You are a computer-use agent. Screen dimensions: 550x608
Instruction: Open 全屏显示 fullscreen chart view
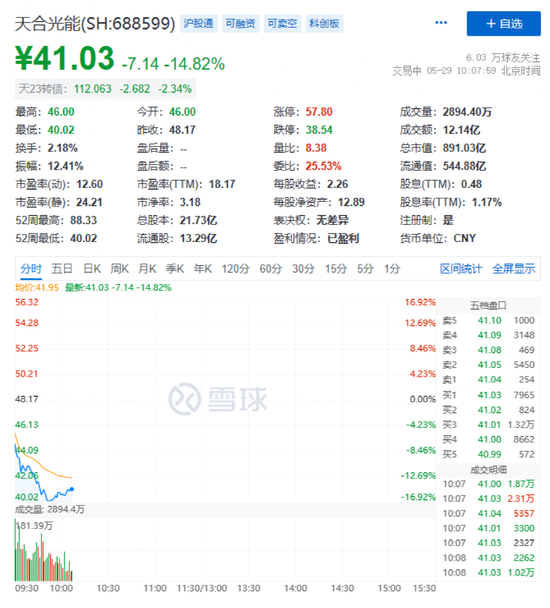pos(514,269)
